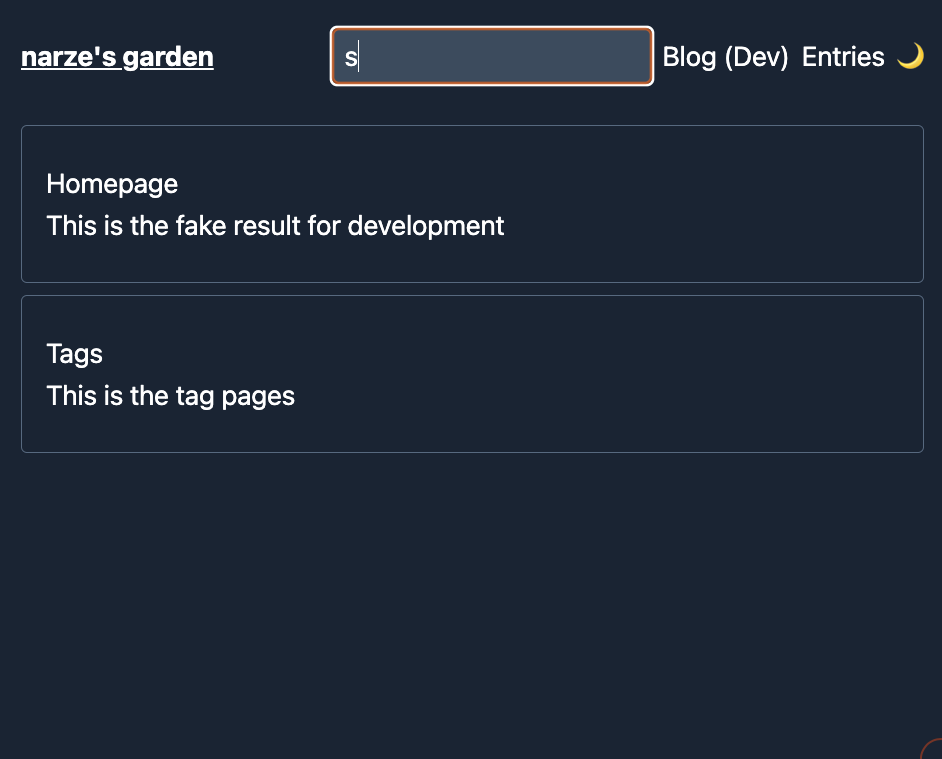Viewport: 942px width, 759px height.
Task: Focus the search input containing "s"
Action: click(x=491, y=56)
